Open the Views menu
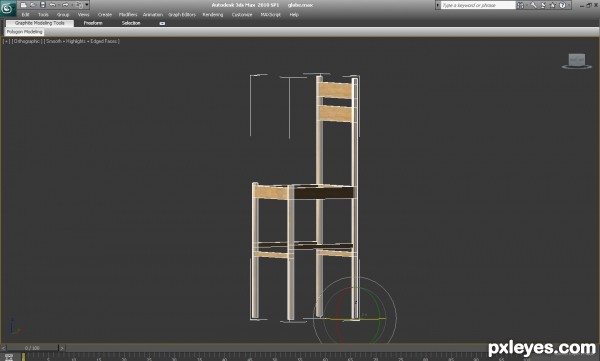 pyautogui.click(x=83, y=15)
